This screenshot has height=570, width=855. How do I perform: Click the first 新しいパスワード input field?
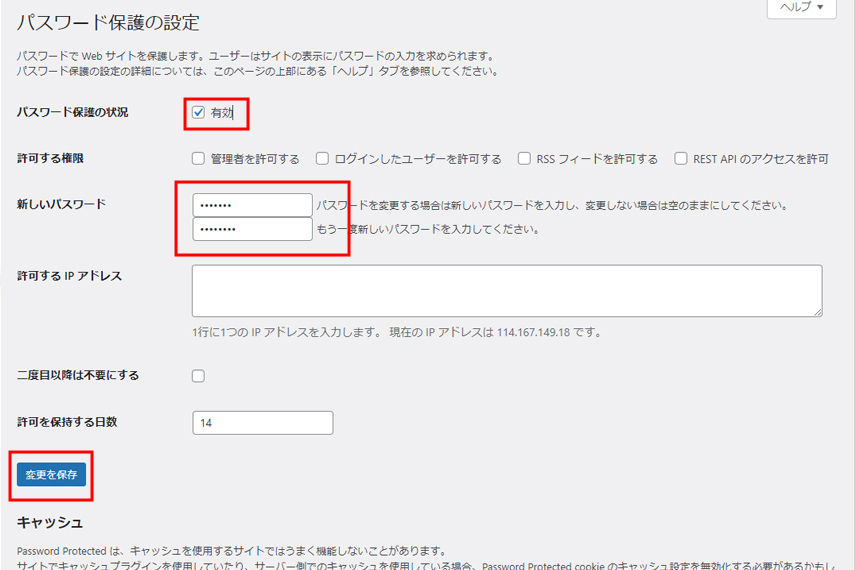(x=252, y=205)
